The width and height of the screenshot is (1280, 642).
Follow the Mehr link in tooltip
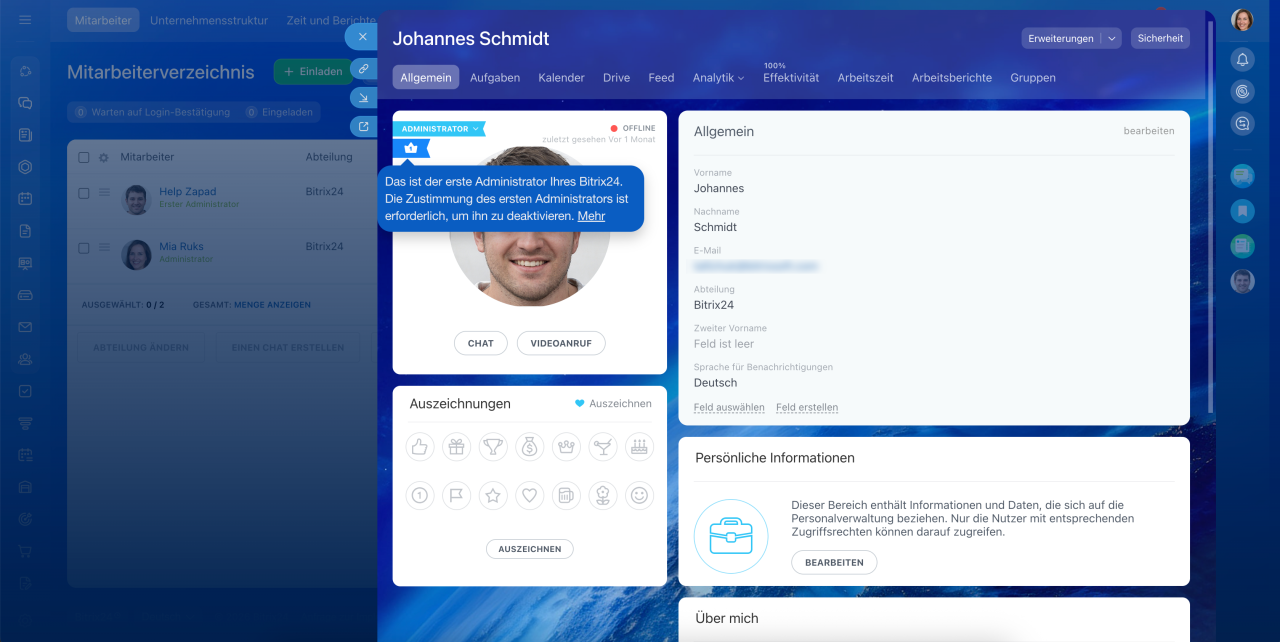[x=591, y=216]
